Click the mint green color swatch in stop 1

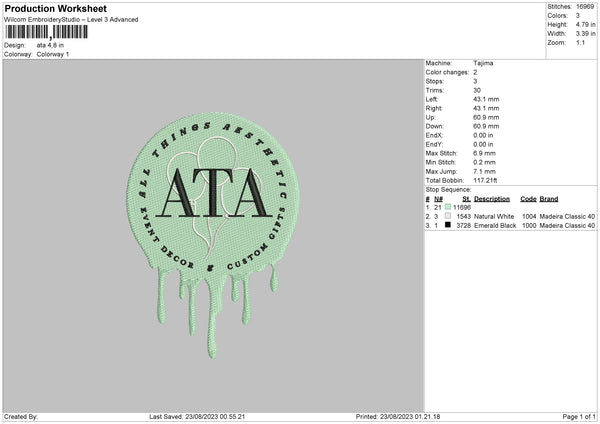(x=448, y=207)
